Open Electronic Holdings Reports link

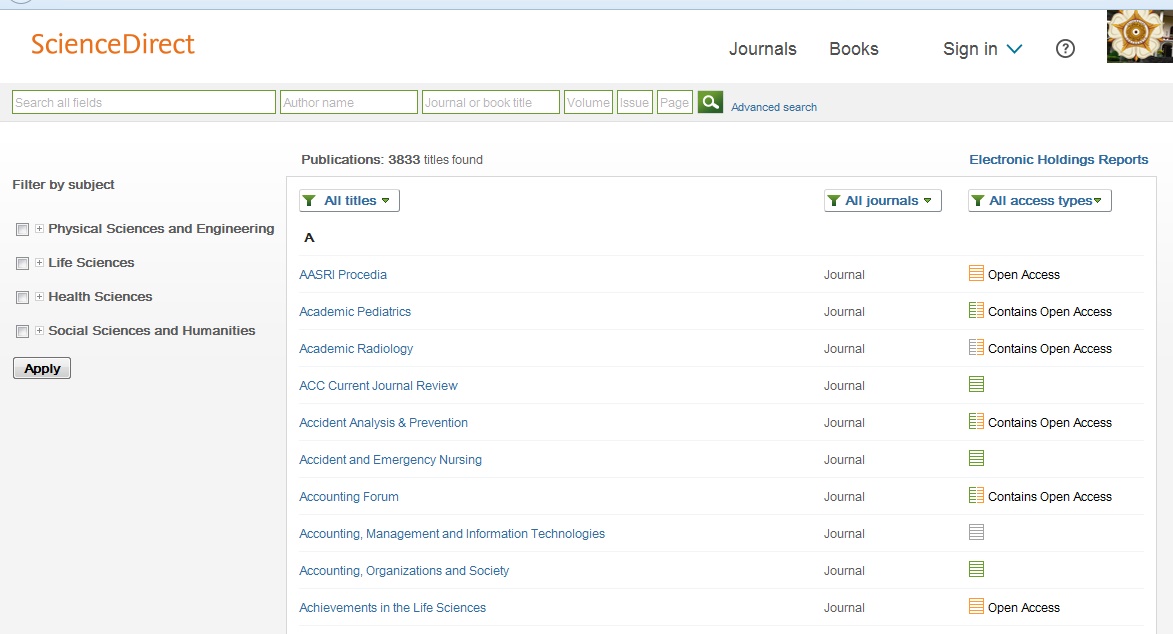coord(1059,159)
